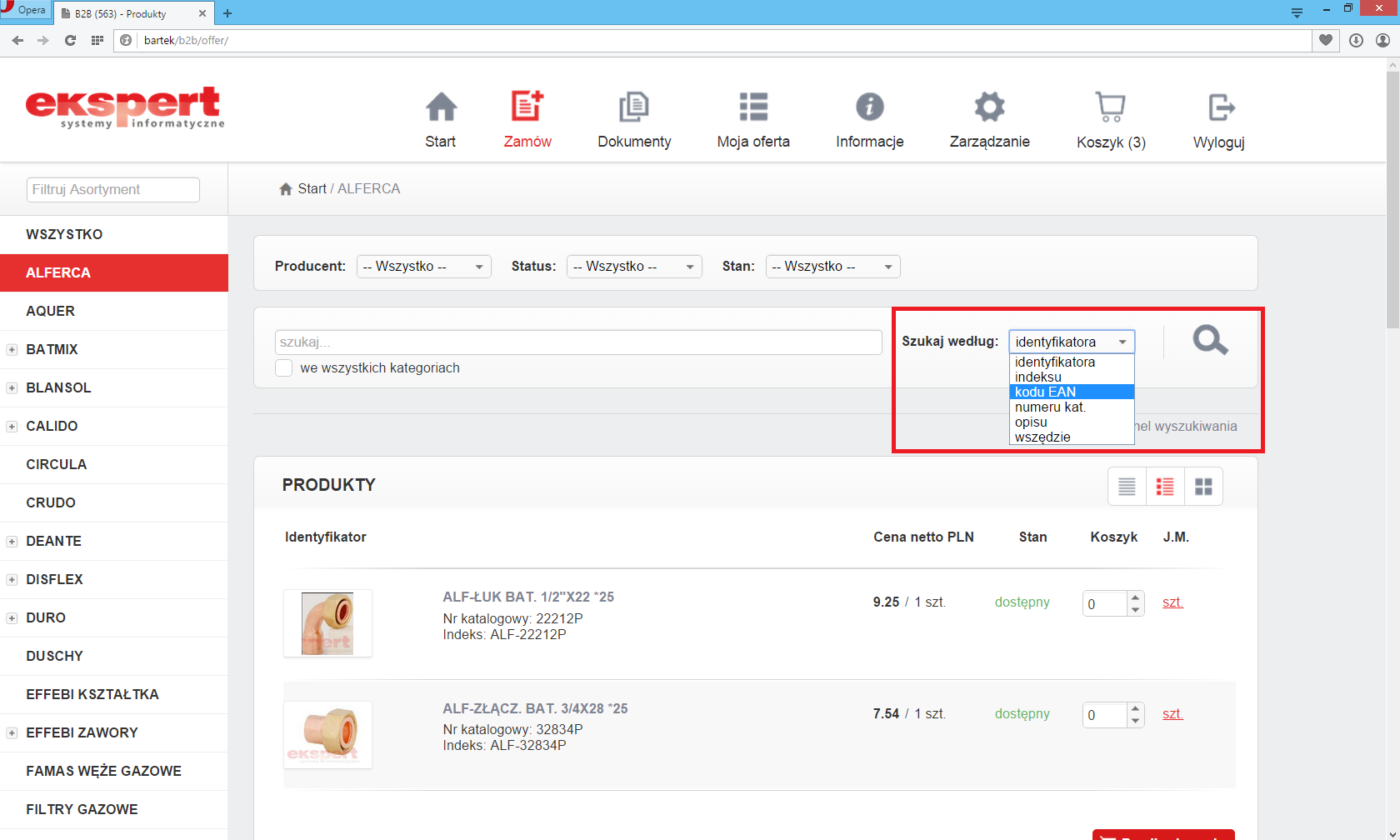Decrease ALF-ZŁĄCZ. basket quantity stepper
Screen dimensions: 1400x840
1135,721
